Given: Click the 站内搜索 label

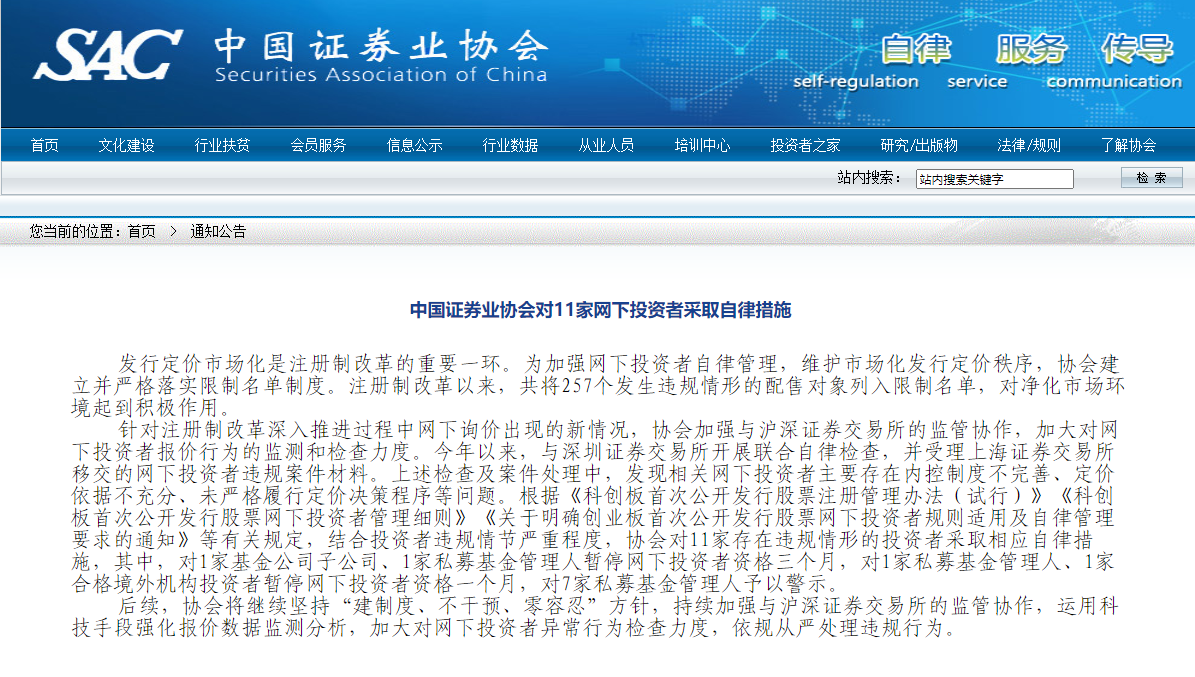Looking at the screenshot, I should [x=869, y=178].
